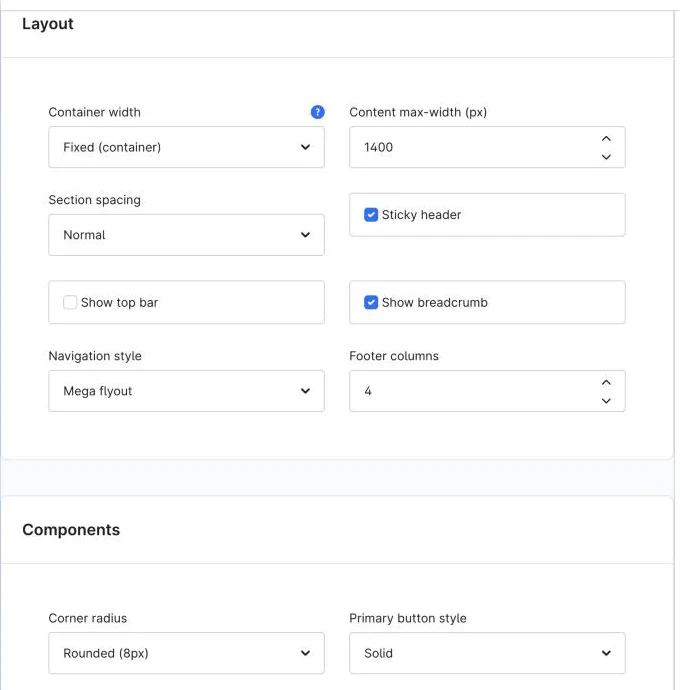Click the Show breadcrumb label text
Viewport: 680px width, 690px height.
tap(435, 302)
